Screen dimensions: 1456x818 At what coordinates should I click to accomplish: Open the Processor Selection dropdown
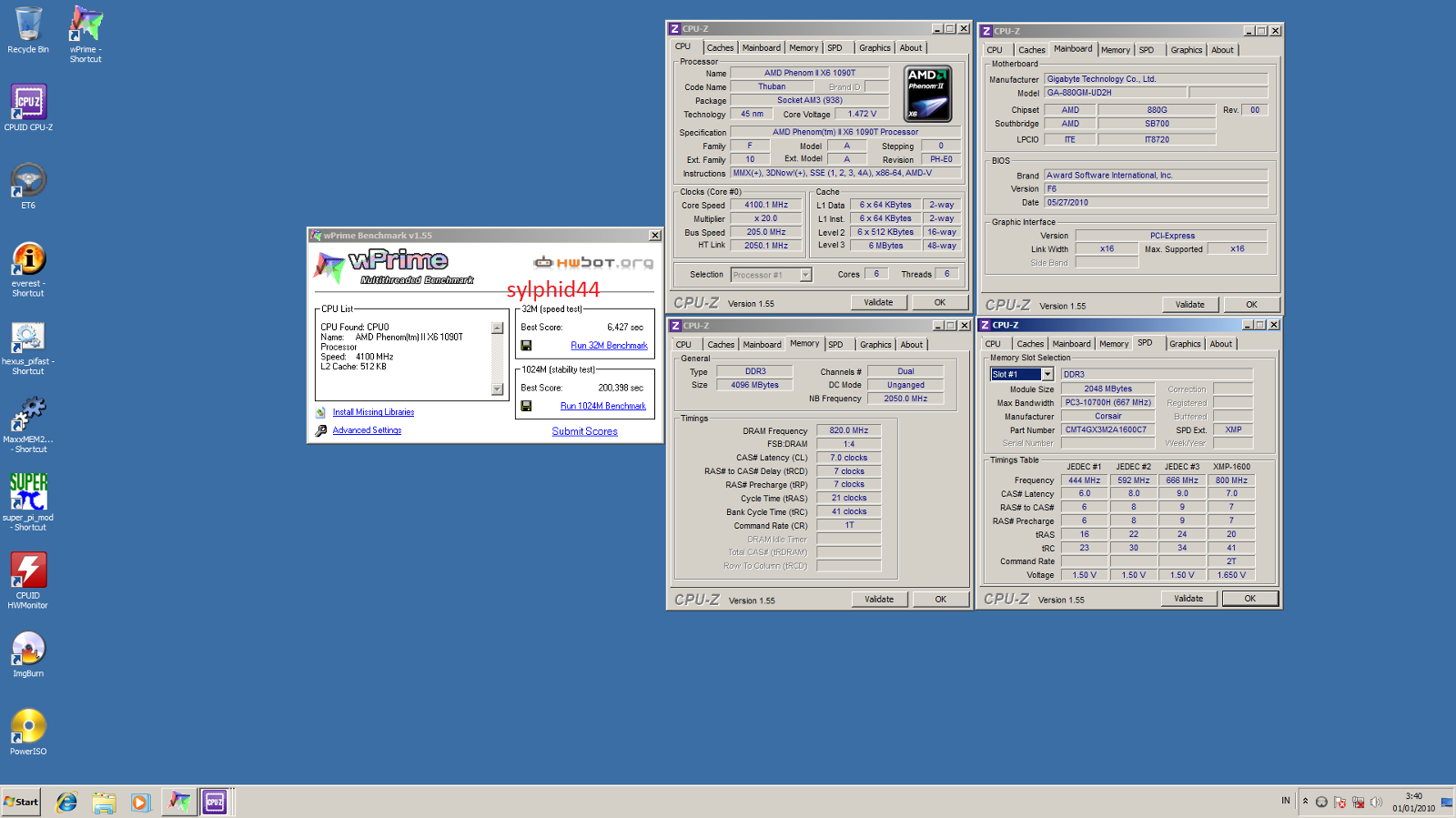[x=805, y=275]
